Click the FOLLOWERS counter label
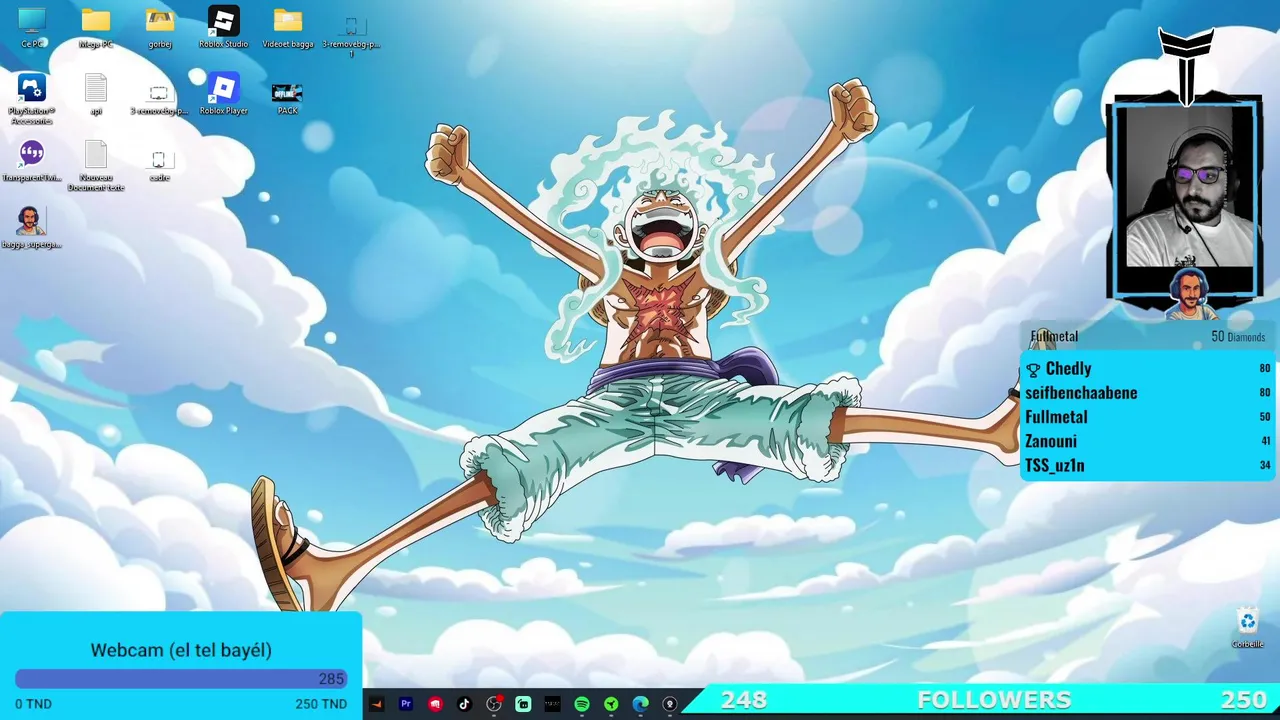Image resolution: width=1280 pixels, height=720 pixels. (x=994, y=700)
